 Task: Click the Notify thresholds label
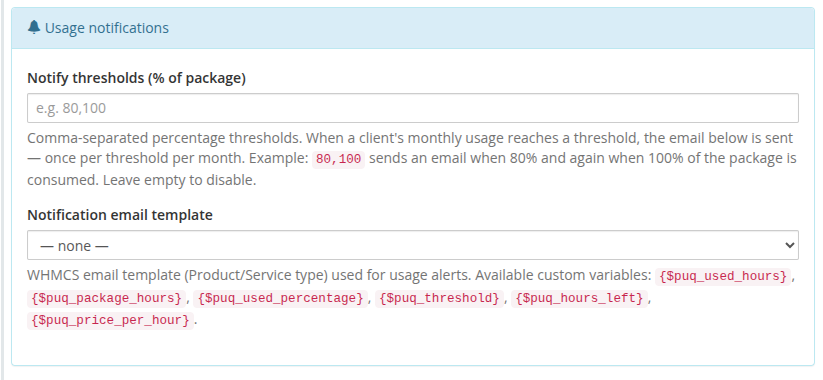[136, 78]
